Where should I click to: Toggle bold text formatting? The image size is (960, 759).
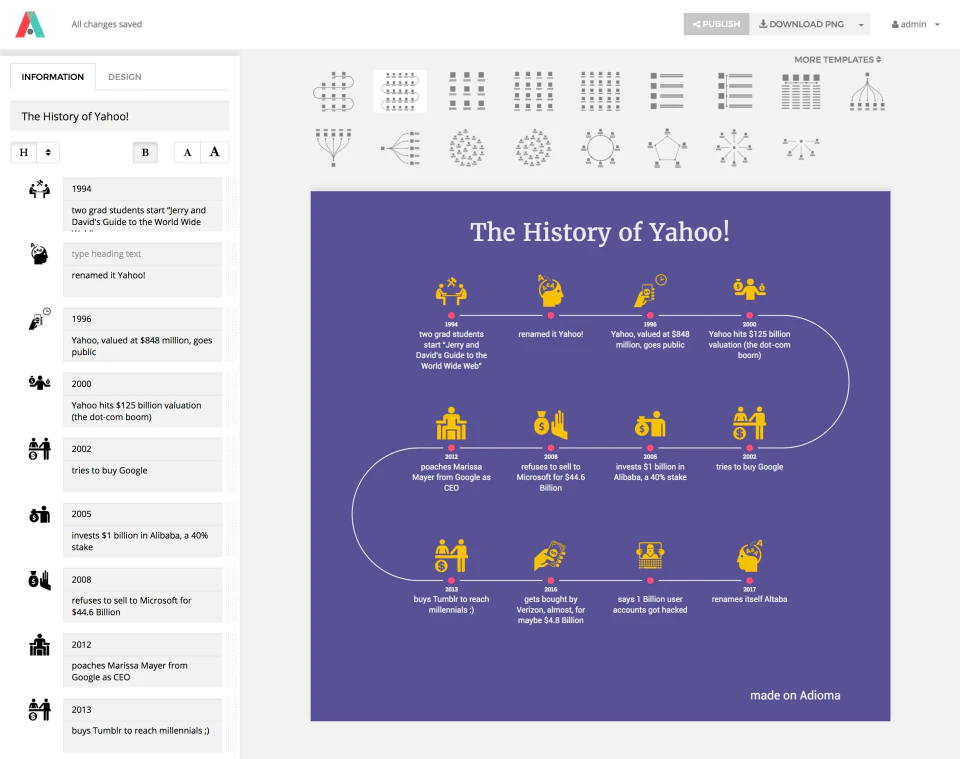145,152
